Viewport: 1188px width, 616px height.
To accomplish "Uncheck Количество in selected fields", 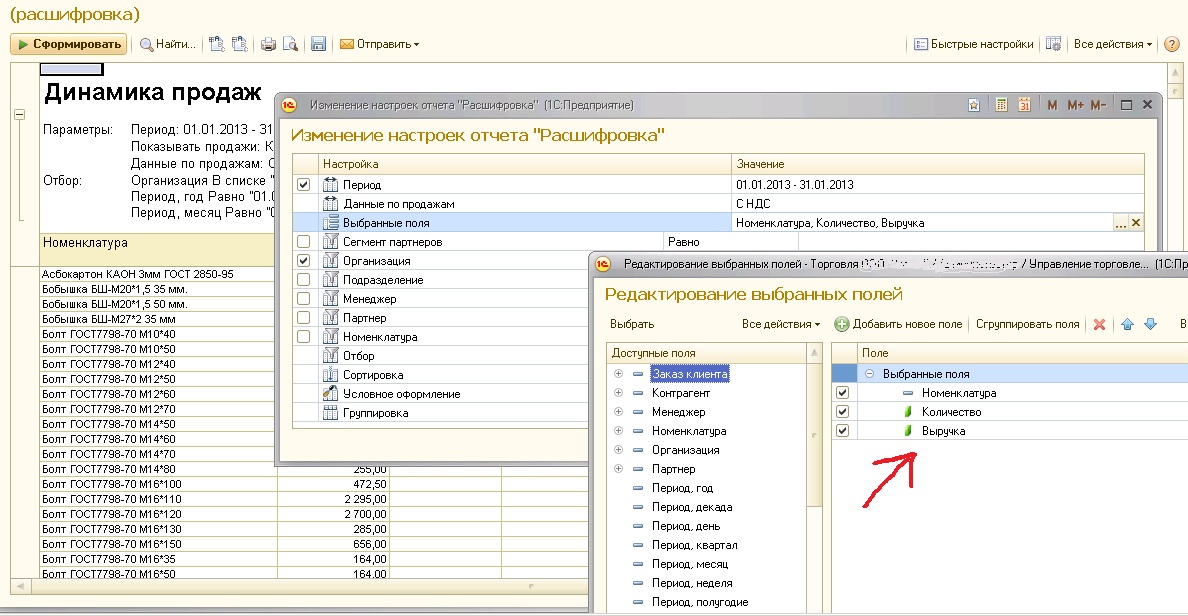I will (843, 411).
